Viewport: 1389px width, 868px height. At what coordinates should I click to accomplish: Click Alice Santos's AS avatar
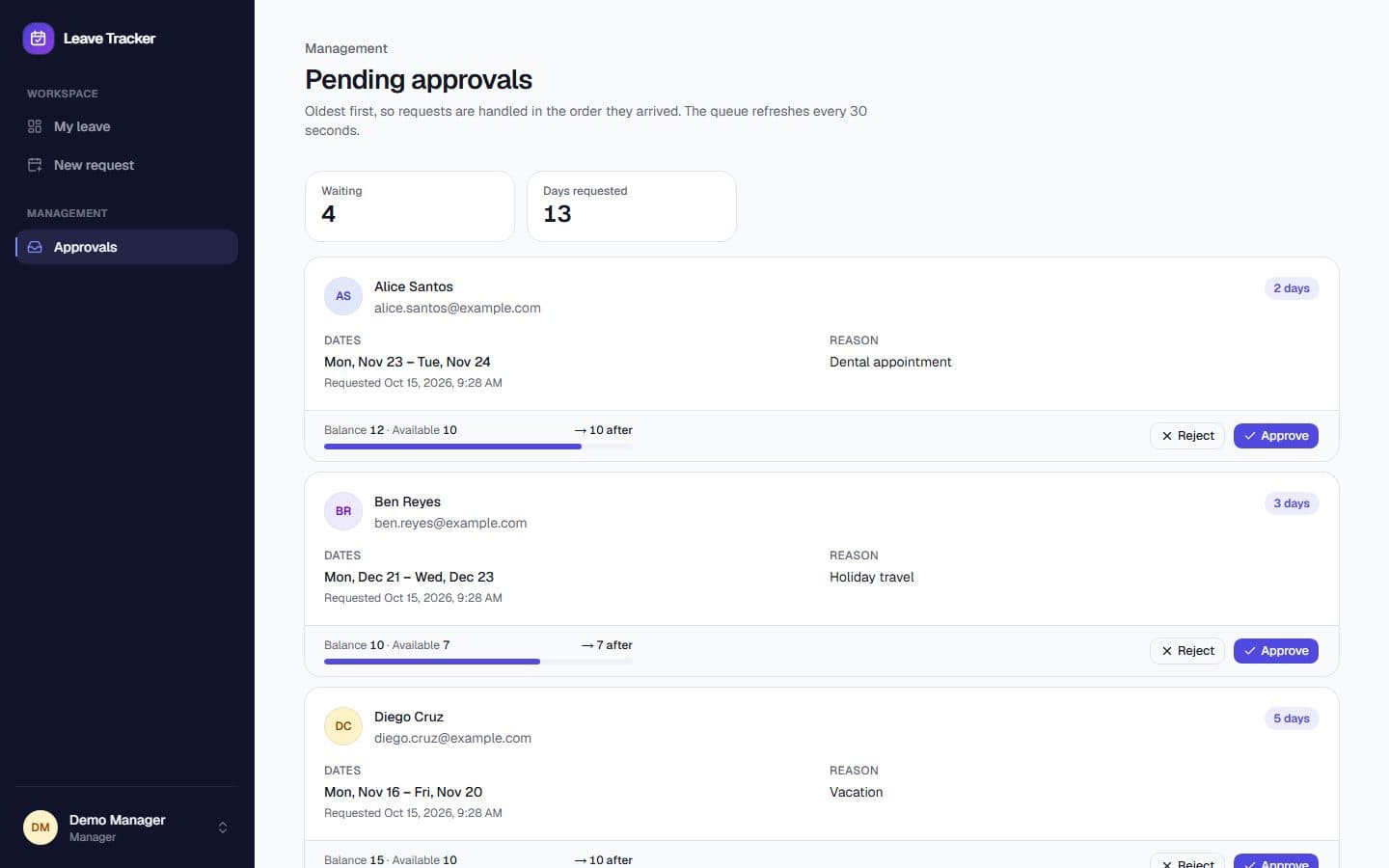(343, 296)
